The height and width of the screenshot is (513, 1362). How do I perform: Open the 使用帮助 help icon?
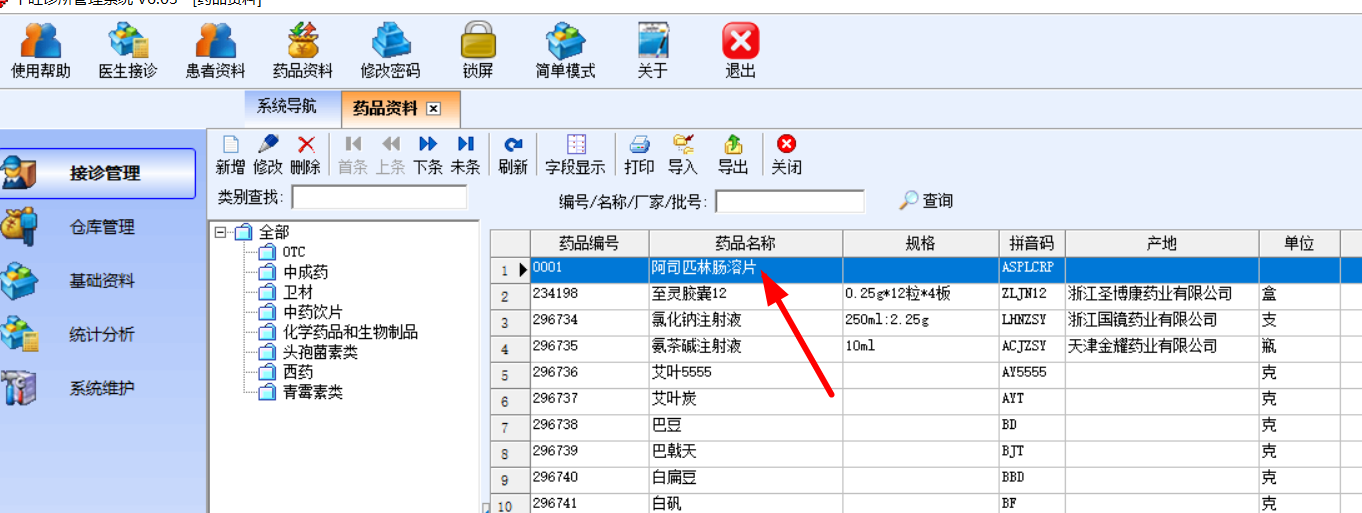coord(41,51)
